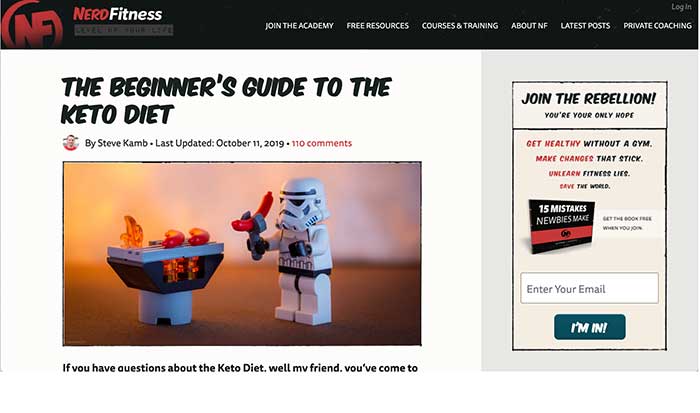This screenshot has width=700, height=413.
Task: Click the Join The Rebellion heading
Action: 588,99
